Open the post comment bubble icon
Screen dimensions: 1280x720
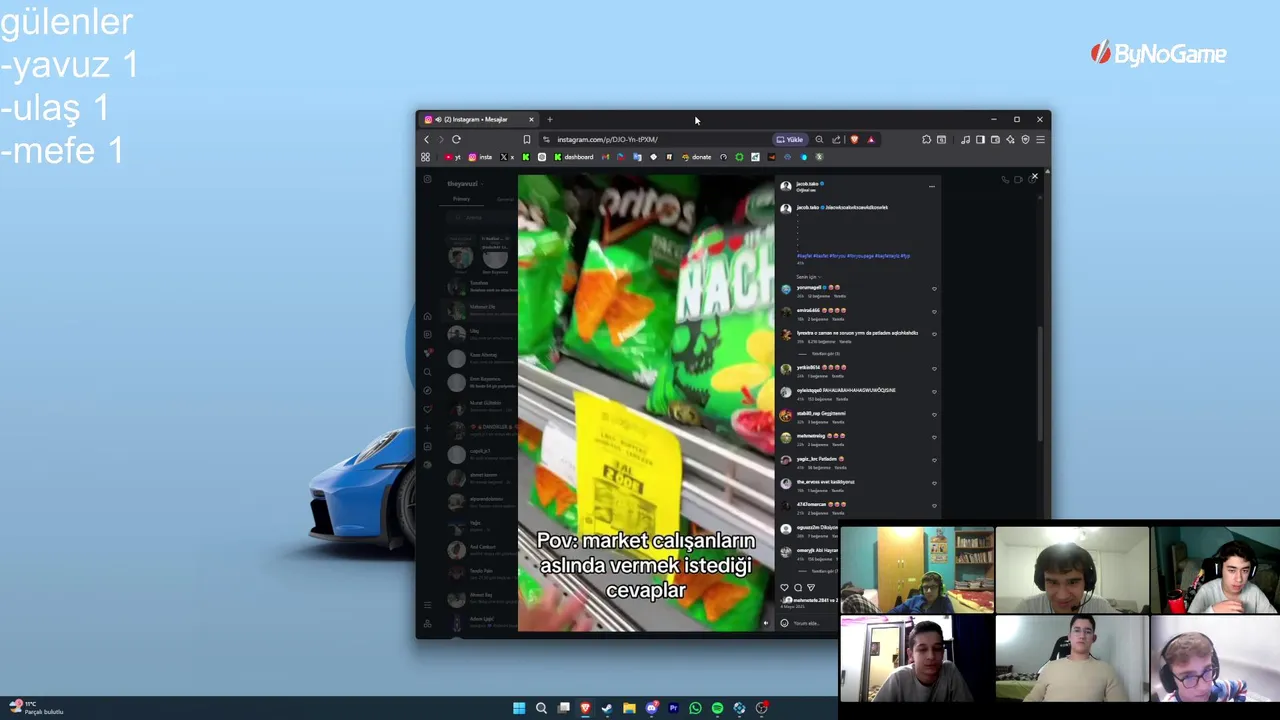(798, 587)
